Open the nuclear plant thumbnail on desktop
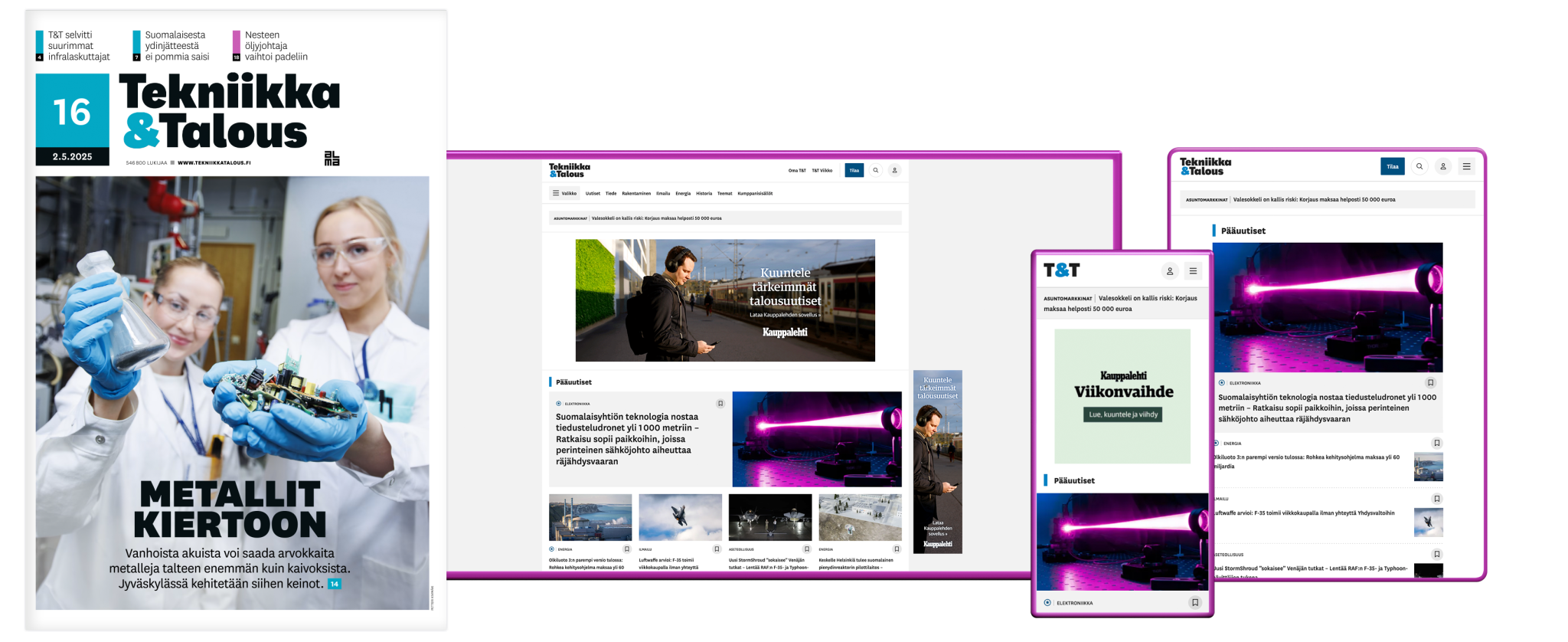This screenshot has width=1568, height=642. pos(590,517)
